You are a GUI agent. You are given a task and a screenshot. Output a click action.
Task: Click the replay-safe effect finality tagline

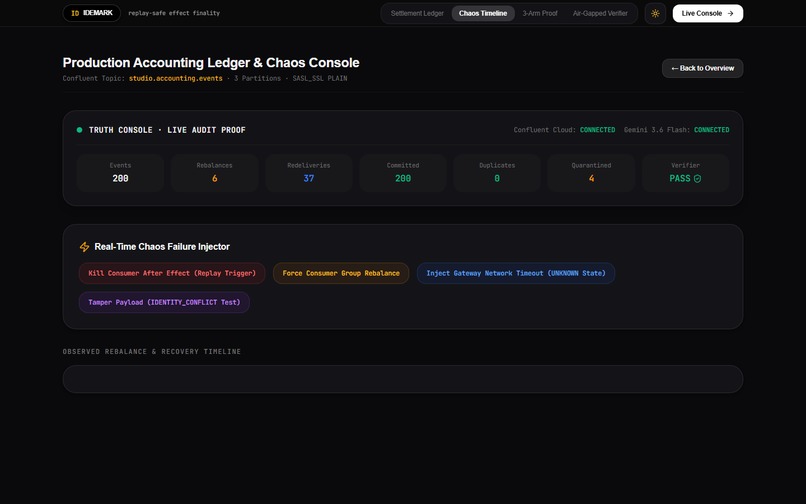pyautogui.click(x=174, y=13)
